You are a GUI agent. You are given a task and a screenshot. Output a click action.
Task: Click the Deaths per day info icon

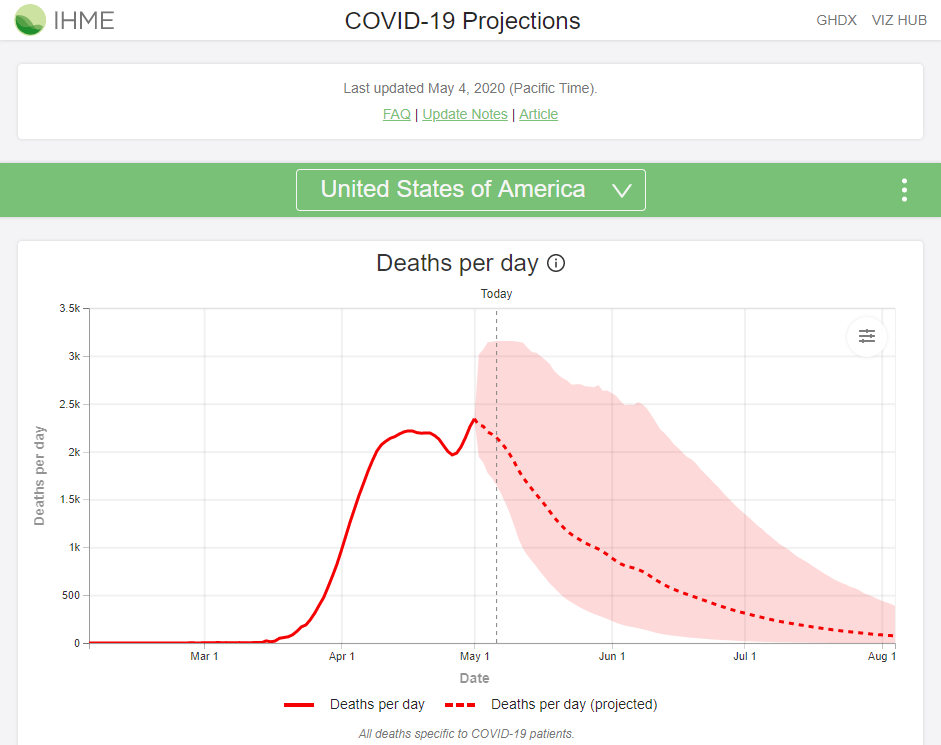[557, 264]
